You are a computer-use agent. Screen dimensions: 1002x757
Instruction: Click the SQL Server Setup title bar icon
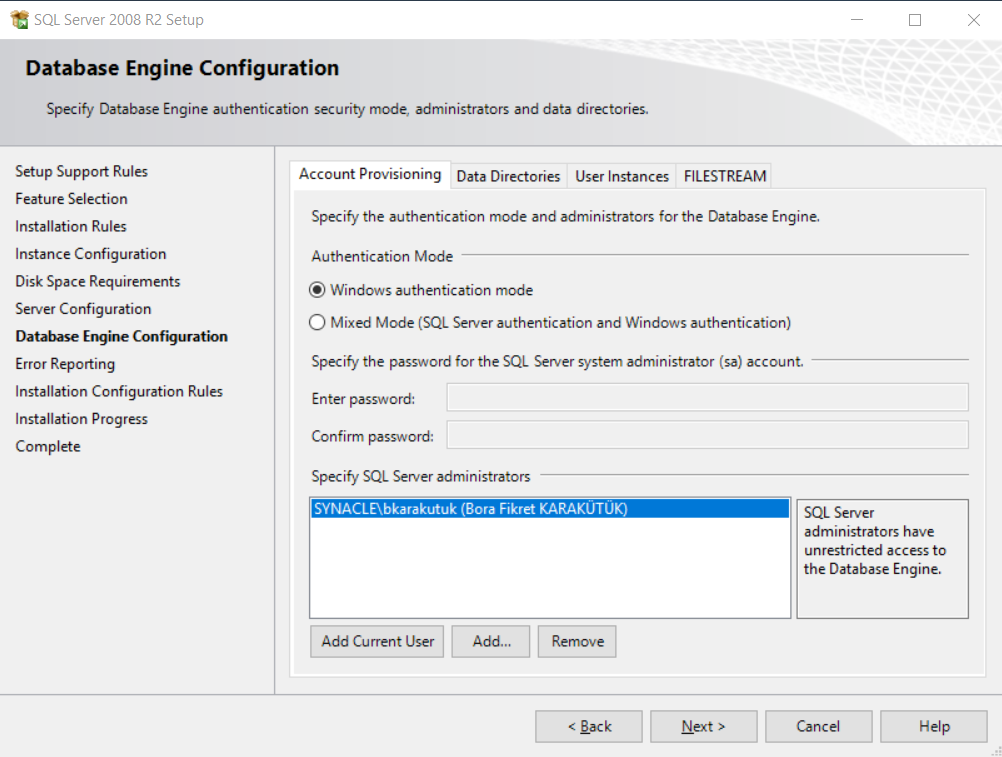tap(20, 20)
